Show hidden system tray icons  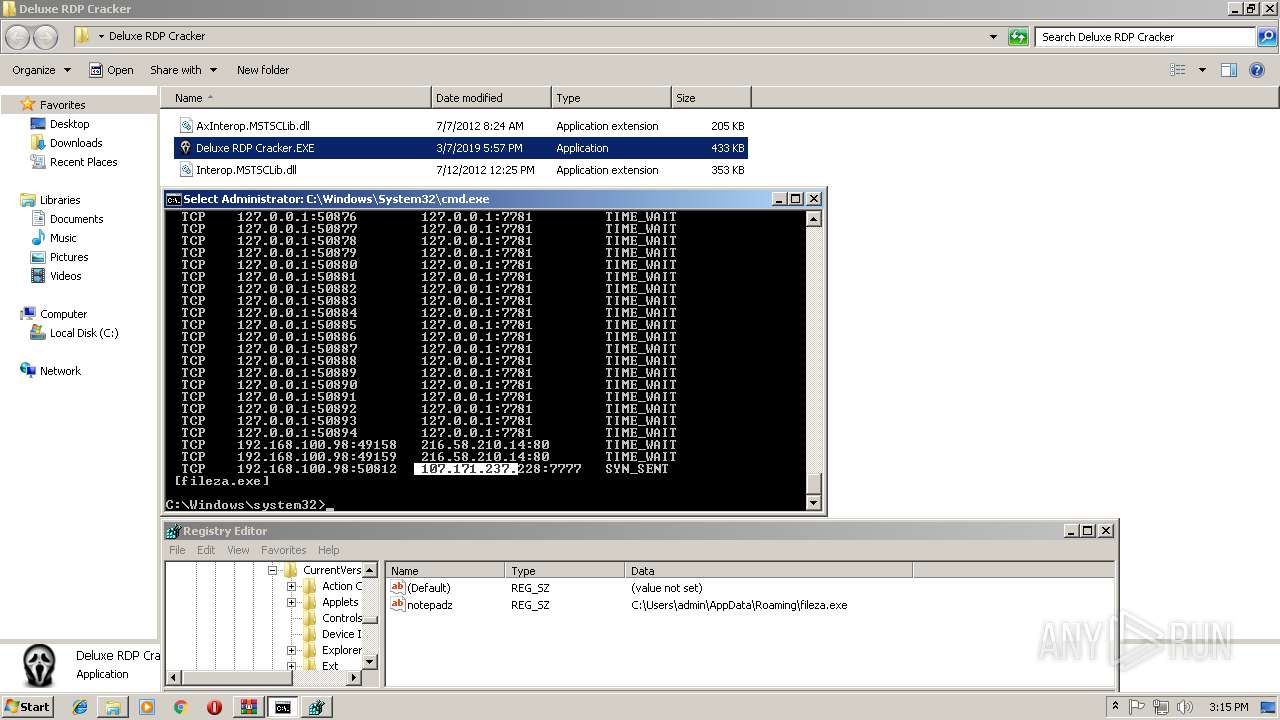(1115, 707)
